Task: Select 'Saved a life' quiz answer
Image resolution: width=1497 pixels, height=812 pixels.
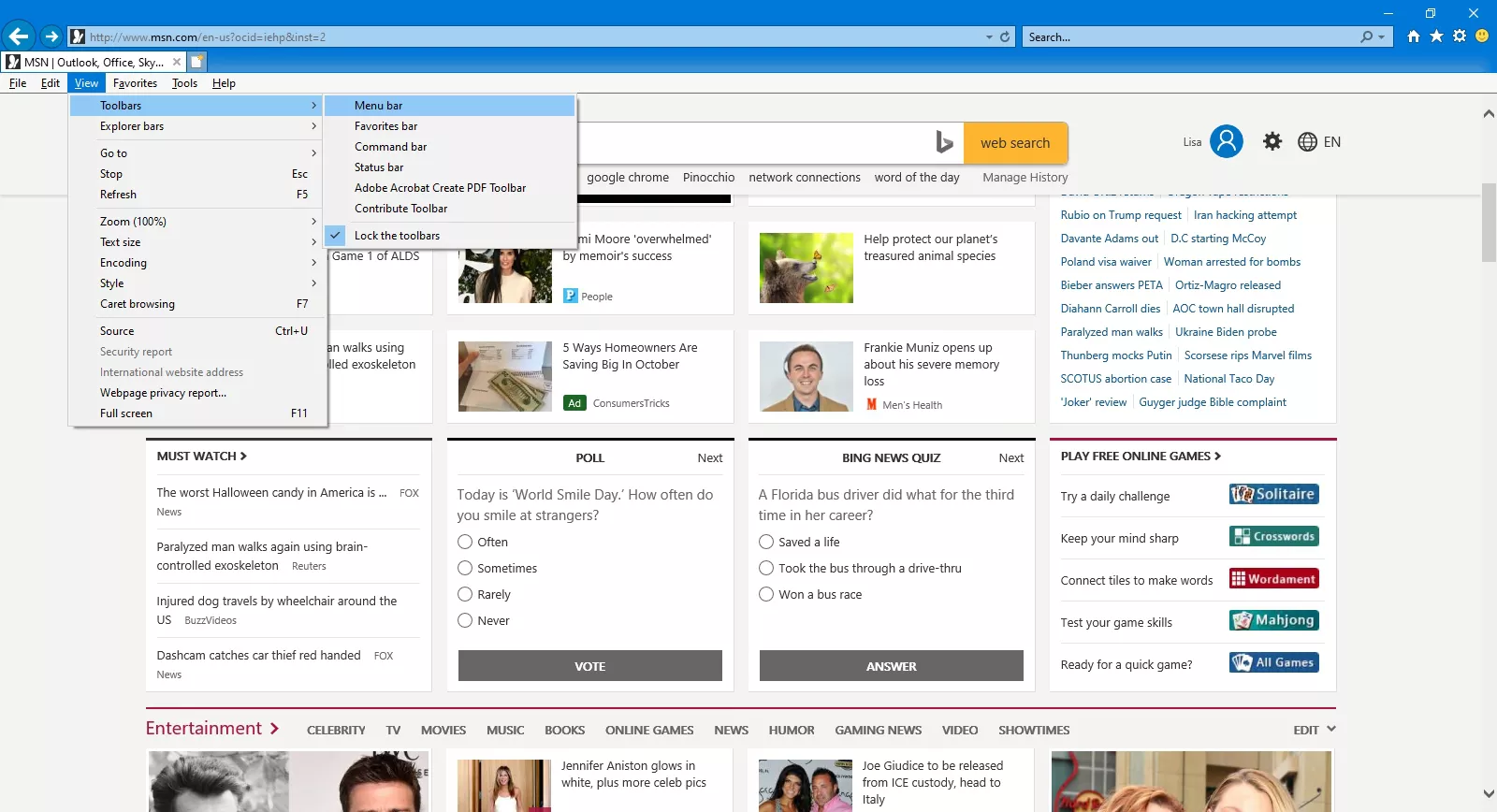Action: tap(766, 542)
